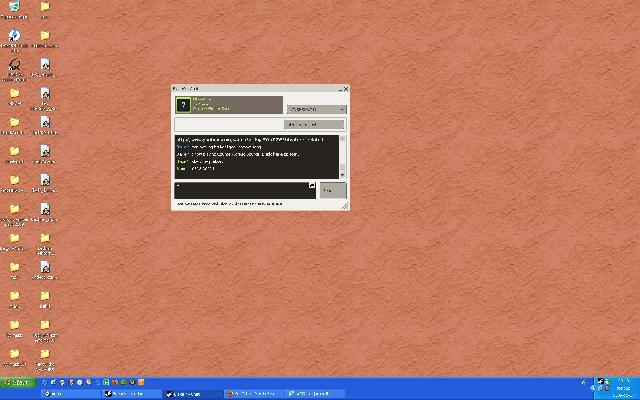Focus the dark message input box
640x400 pixels.
[x=245, y=191]
